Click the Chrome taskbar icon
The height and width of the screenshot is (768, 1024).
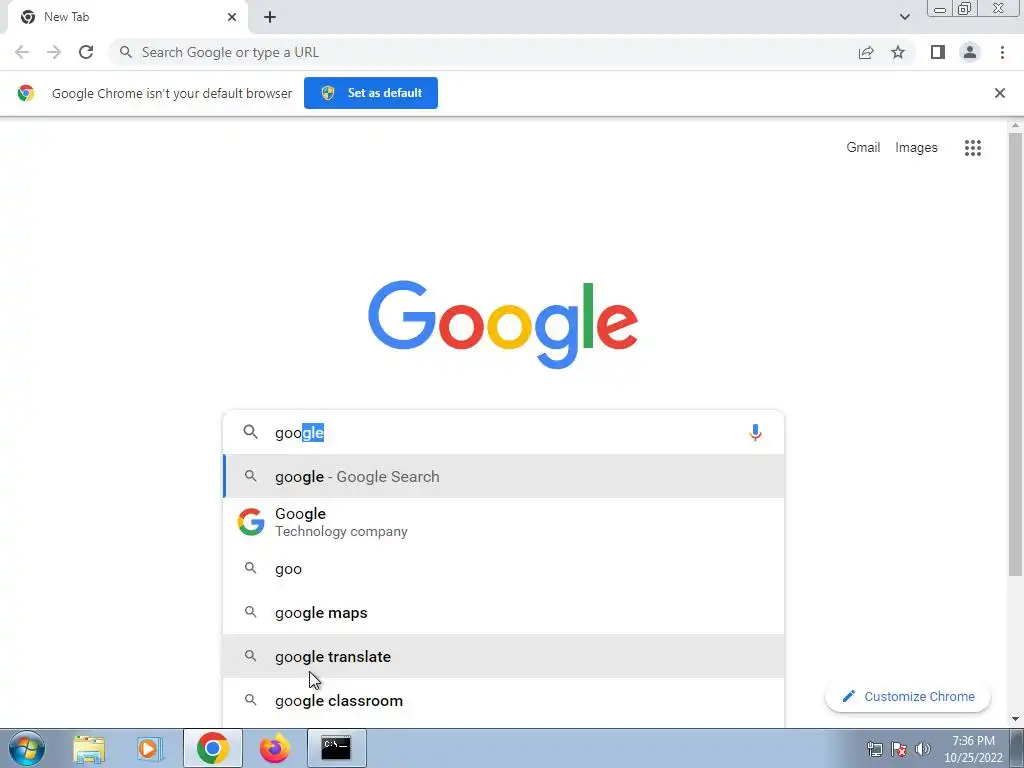(212, 748)
